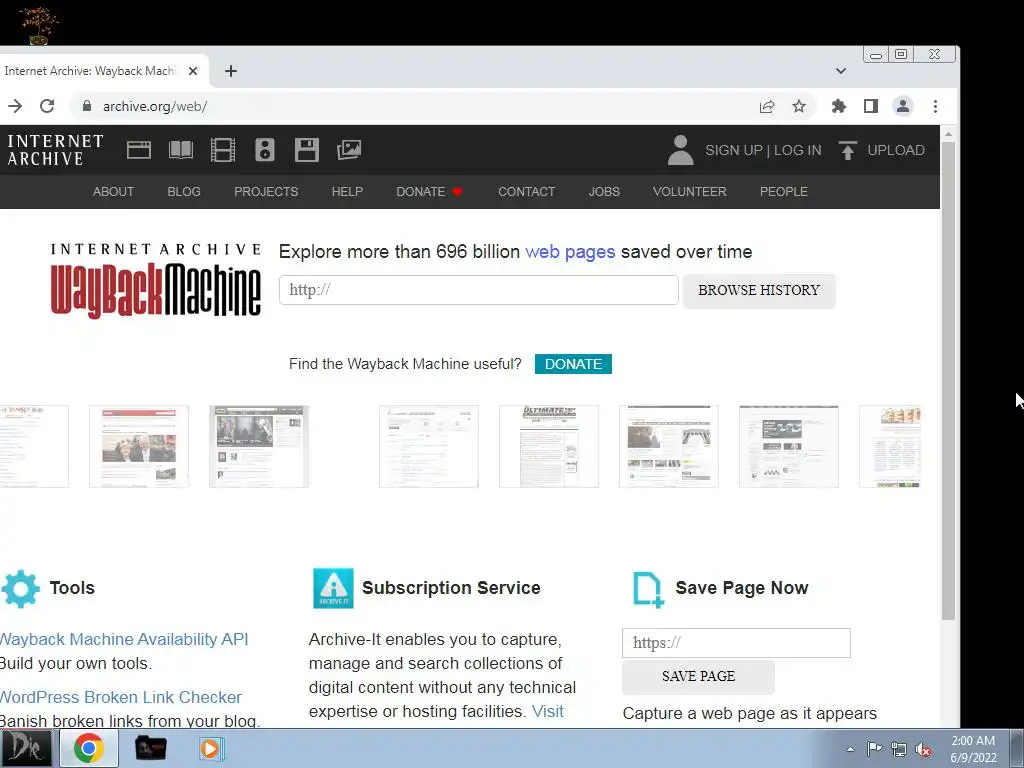
Task: Open the BLOG menu item
Action: 184,192
